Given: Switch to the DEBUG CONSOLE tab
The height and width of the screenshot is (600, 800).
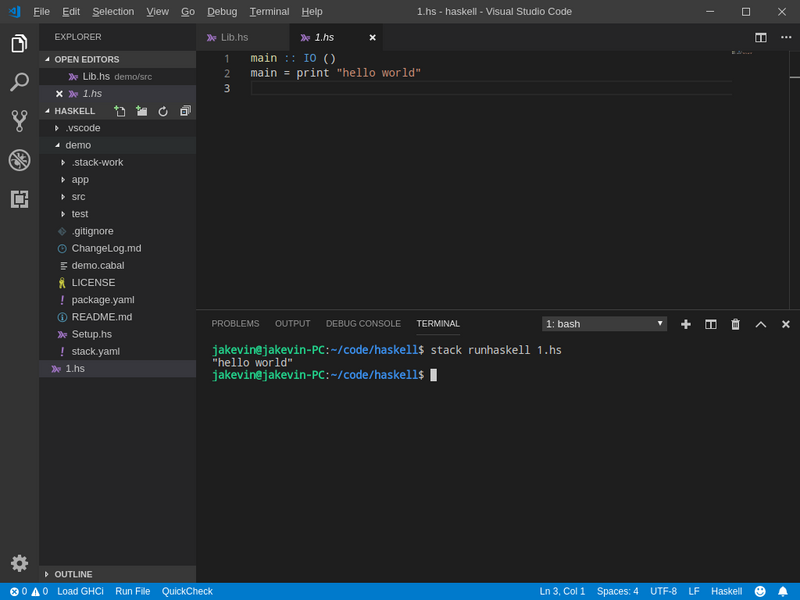Looking at the screenshot, I should [363, 324].
